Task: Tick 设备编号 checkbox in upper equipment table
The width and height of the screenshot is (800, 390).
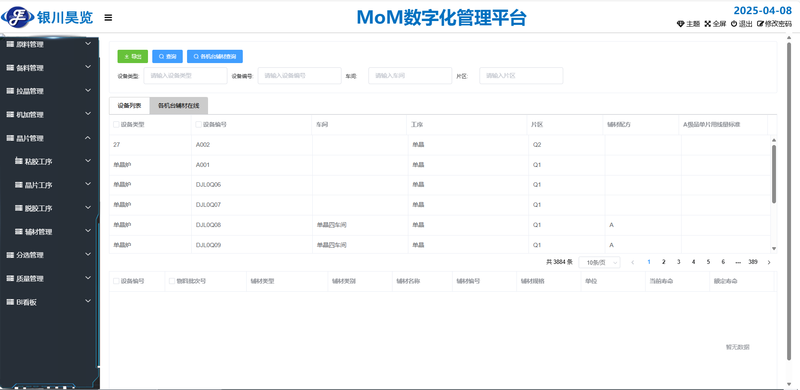Action: [x=199, y=124]
